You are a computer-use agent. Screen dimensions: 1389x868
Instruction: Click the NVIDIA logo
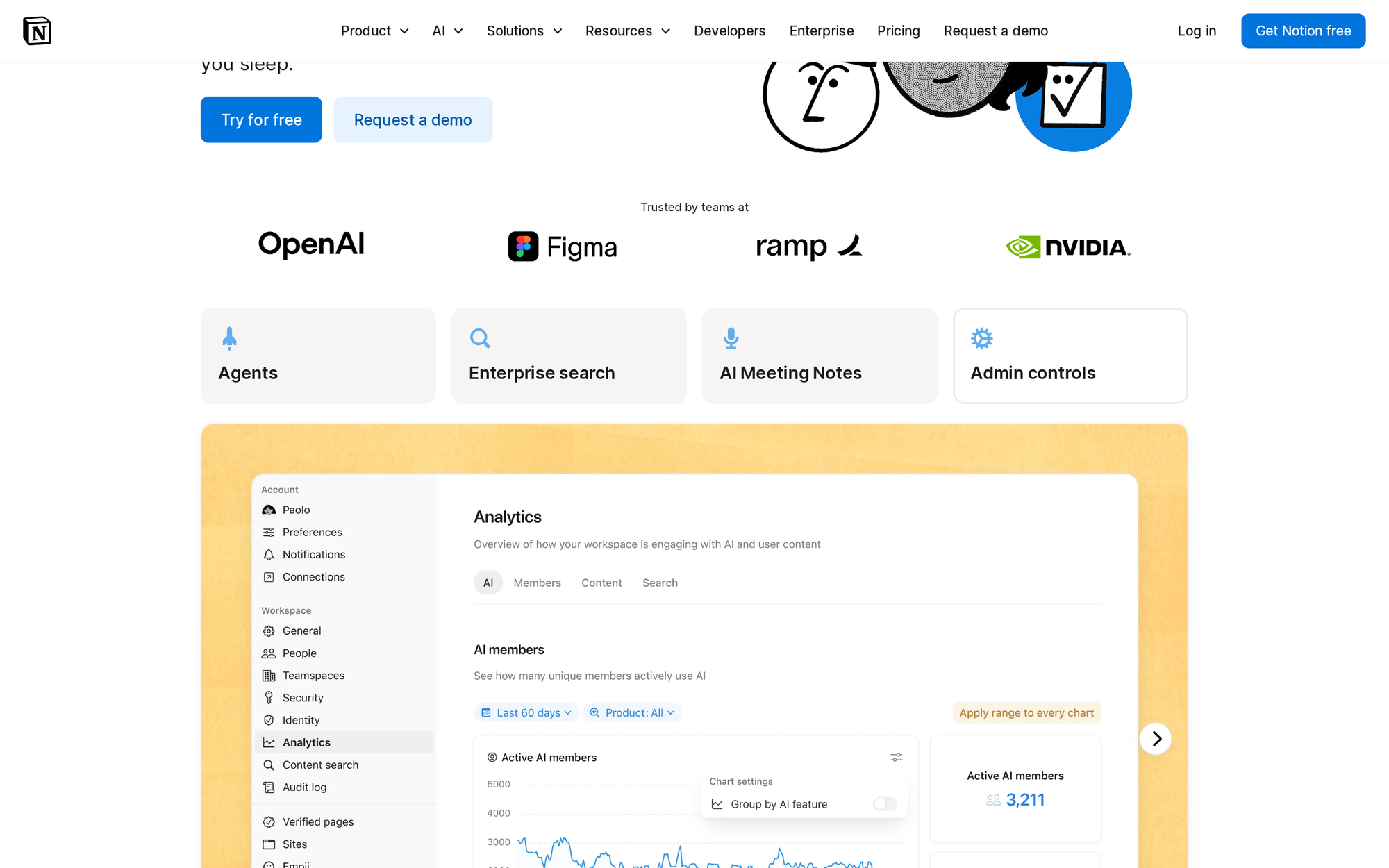1068,247
